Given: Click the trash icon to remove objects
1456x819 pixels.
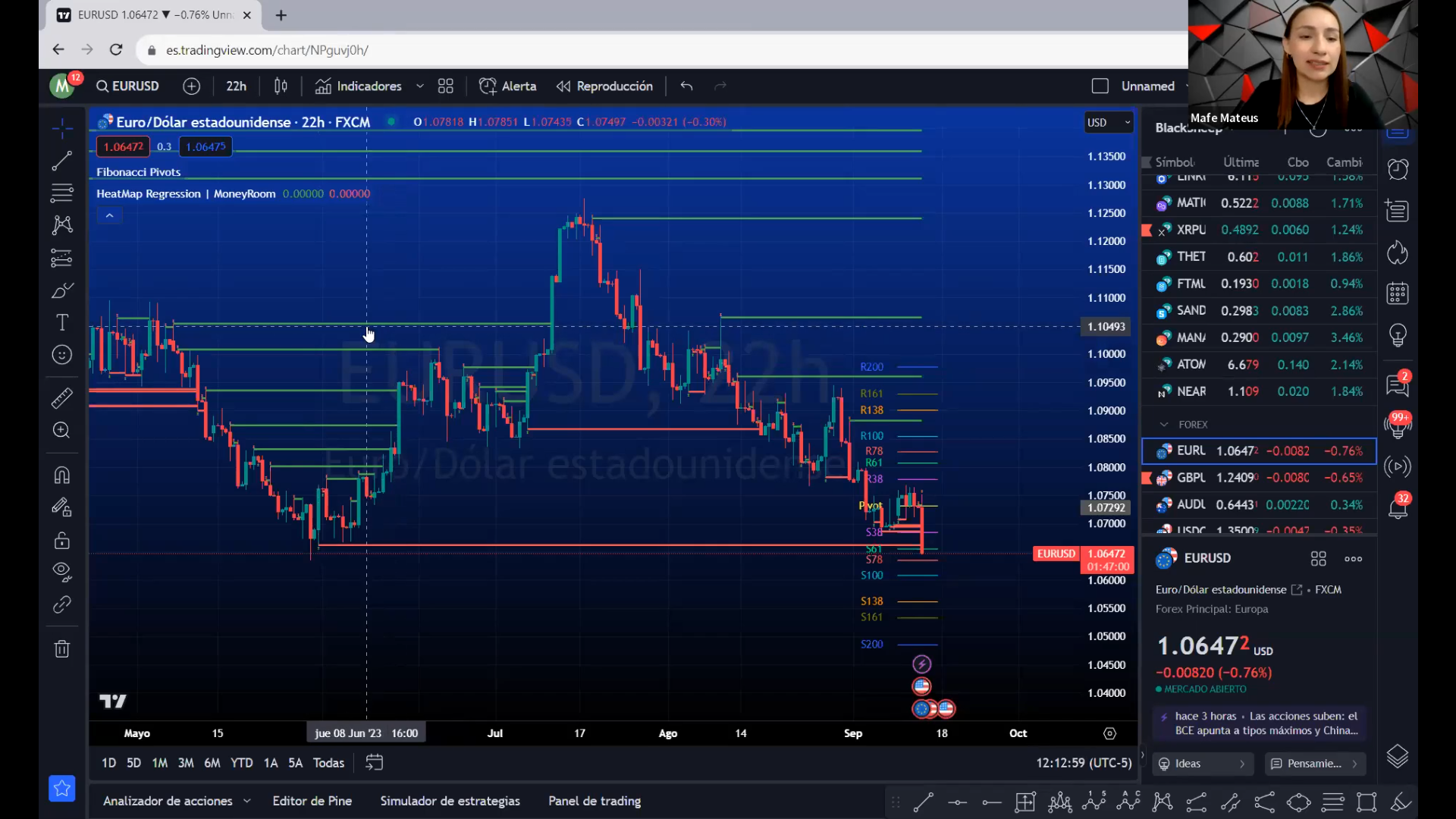Looking at the screenshot, I should pyautogui.click(x=62, y=649).
